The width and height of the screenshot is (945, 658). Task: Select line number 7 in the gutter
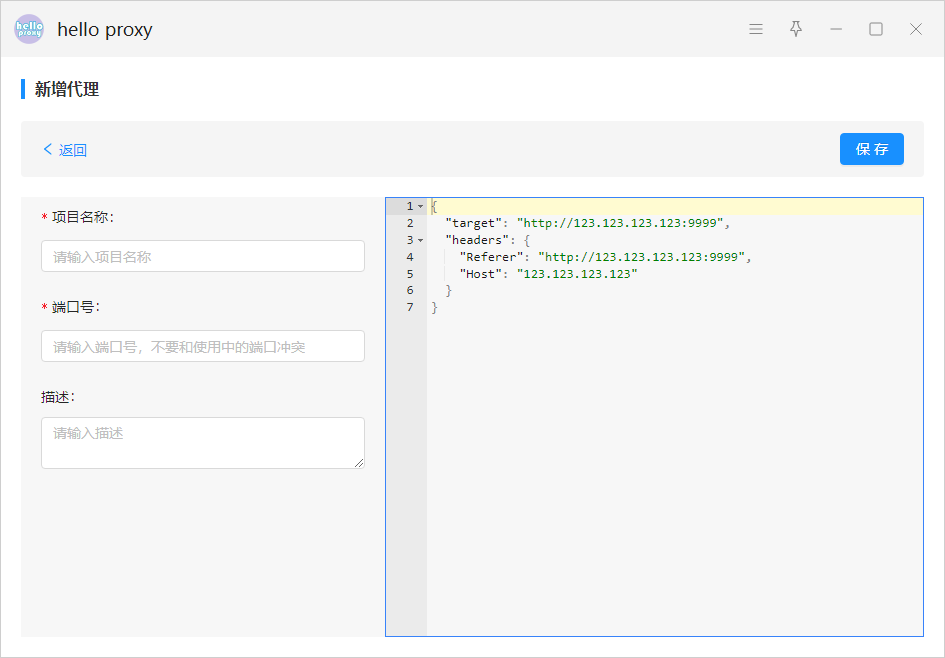pos(410,307)
